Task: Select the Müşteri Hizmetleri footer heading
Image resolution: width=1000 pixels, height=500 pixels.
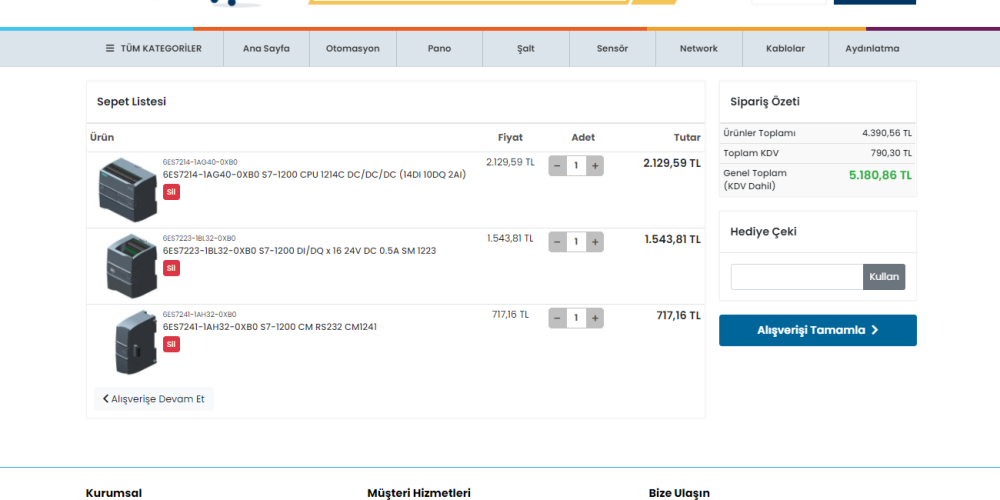Action: [x=419, y=493]
